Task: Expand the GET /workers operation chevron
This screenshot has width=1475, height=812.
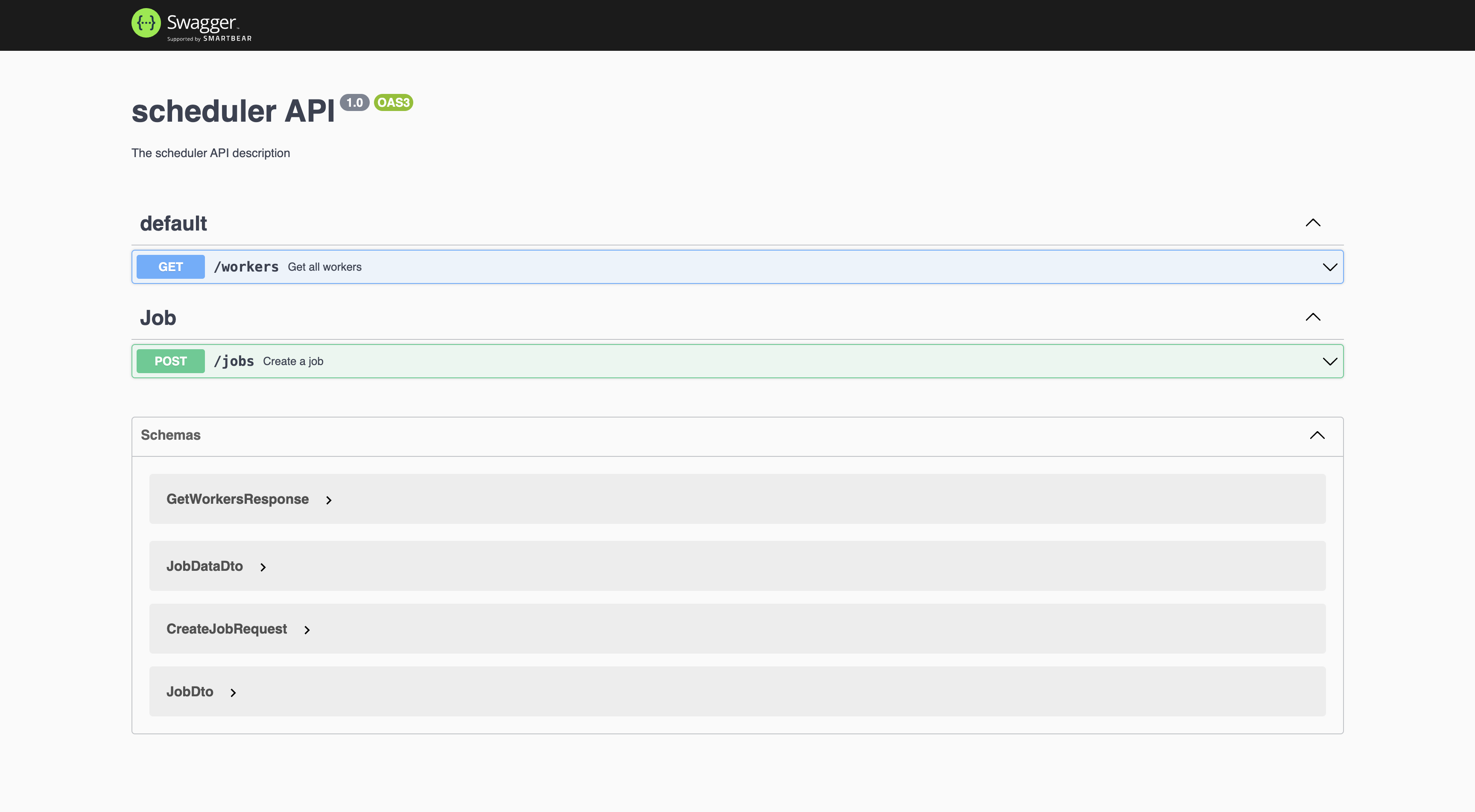Action: click(x=1329, y=267)
